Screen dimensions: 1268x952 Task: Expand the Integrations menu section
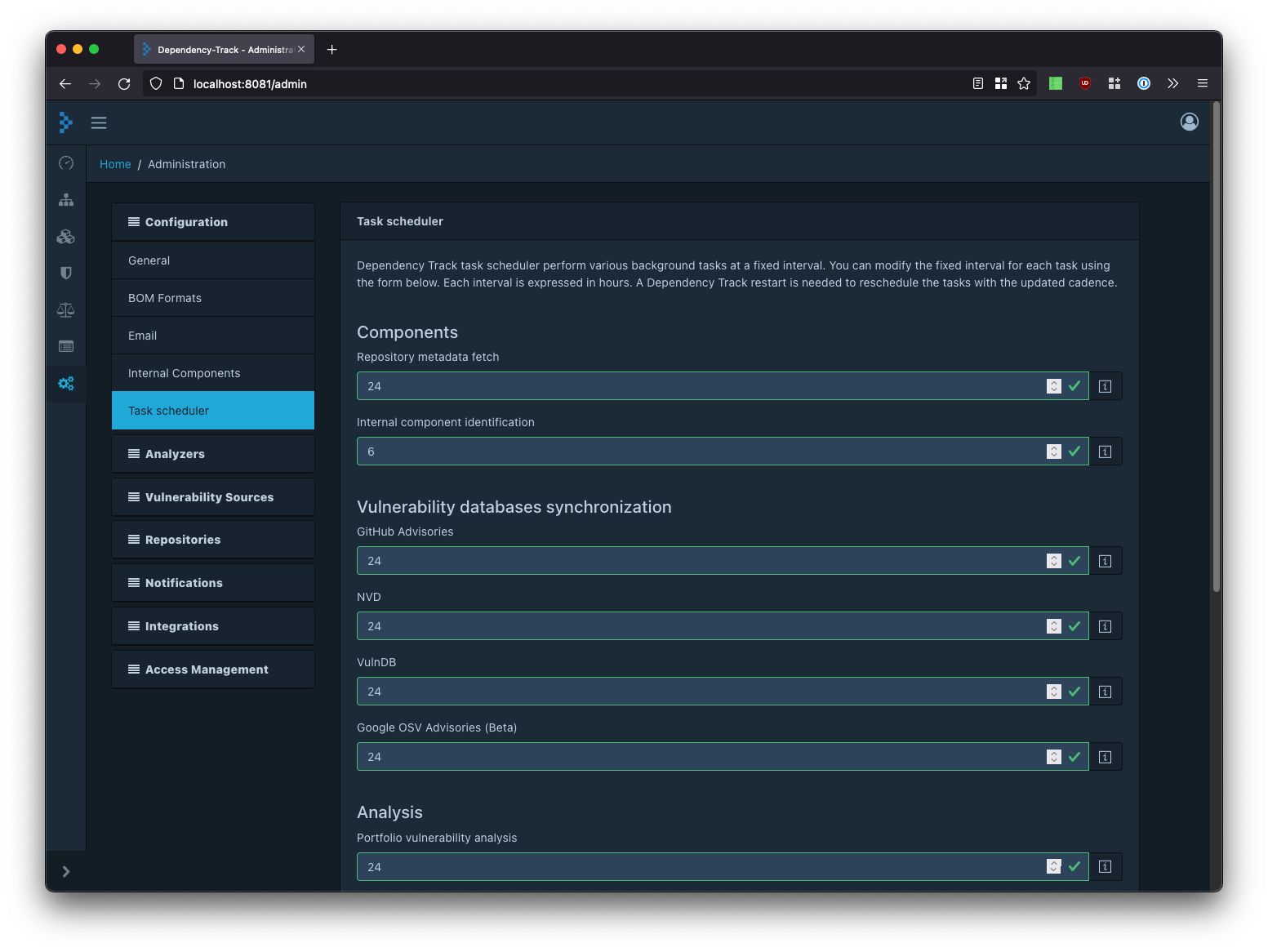(x=213, y=626)
